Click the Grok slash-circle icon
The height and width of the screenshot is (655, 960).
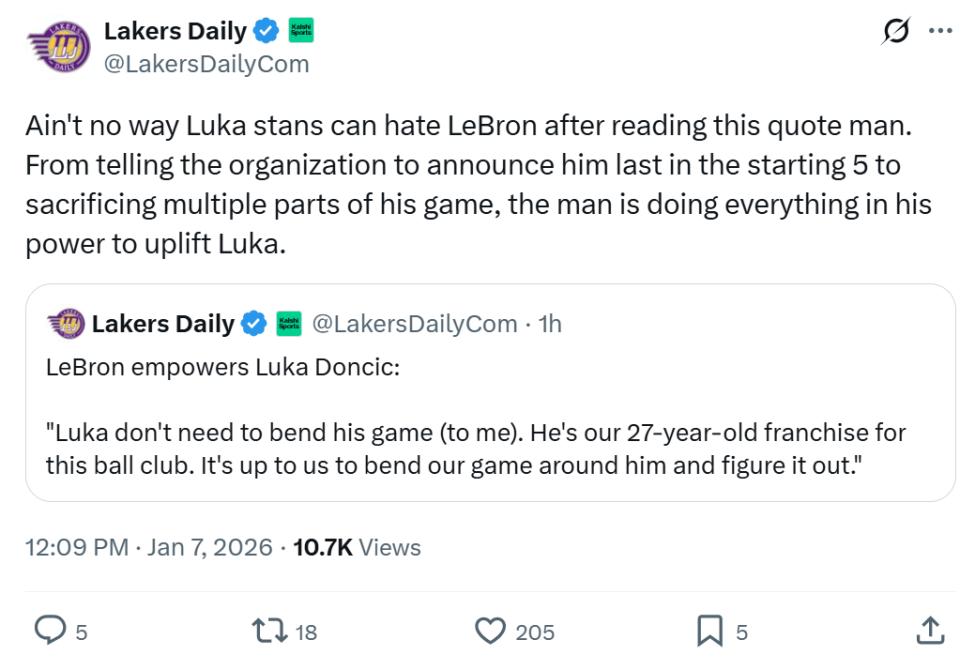point(897,31)
